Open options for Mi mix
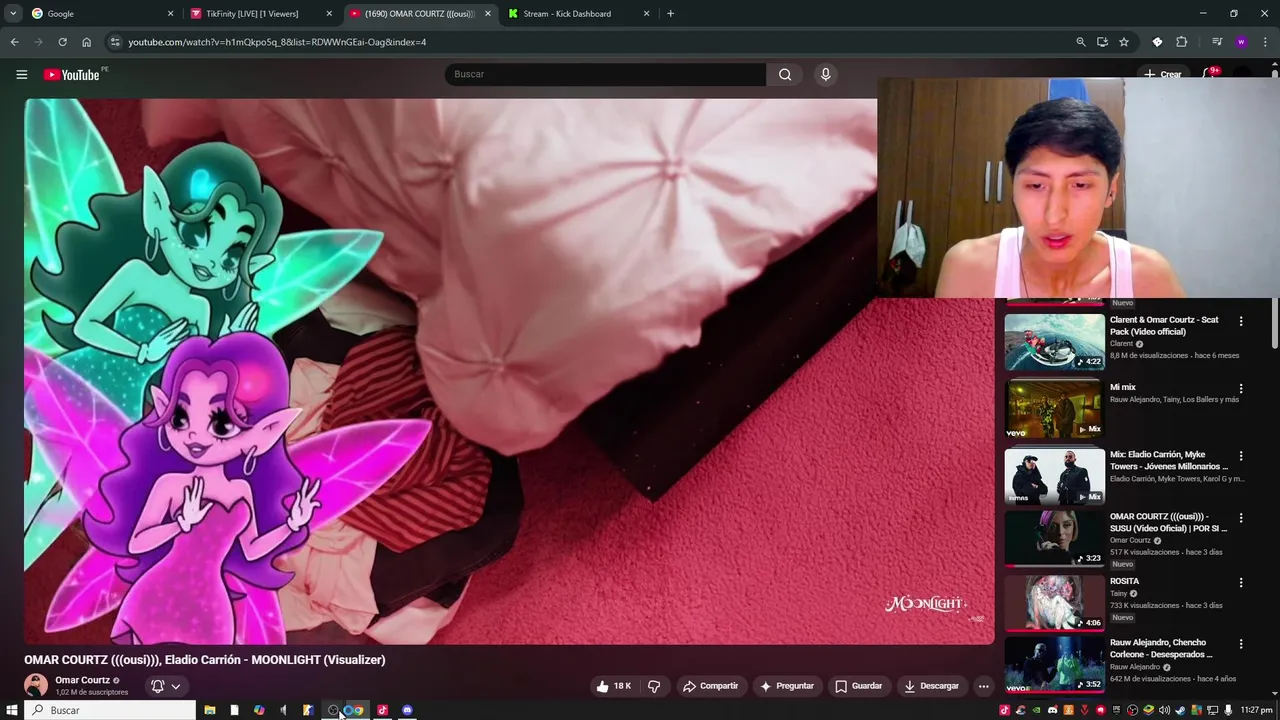 [1241, 388]
